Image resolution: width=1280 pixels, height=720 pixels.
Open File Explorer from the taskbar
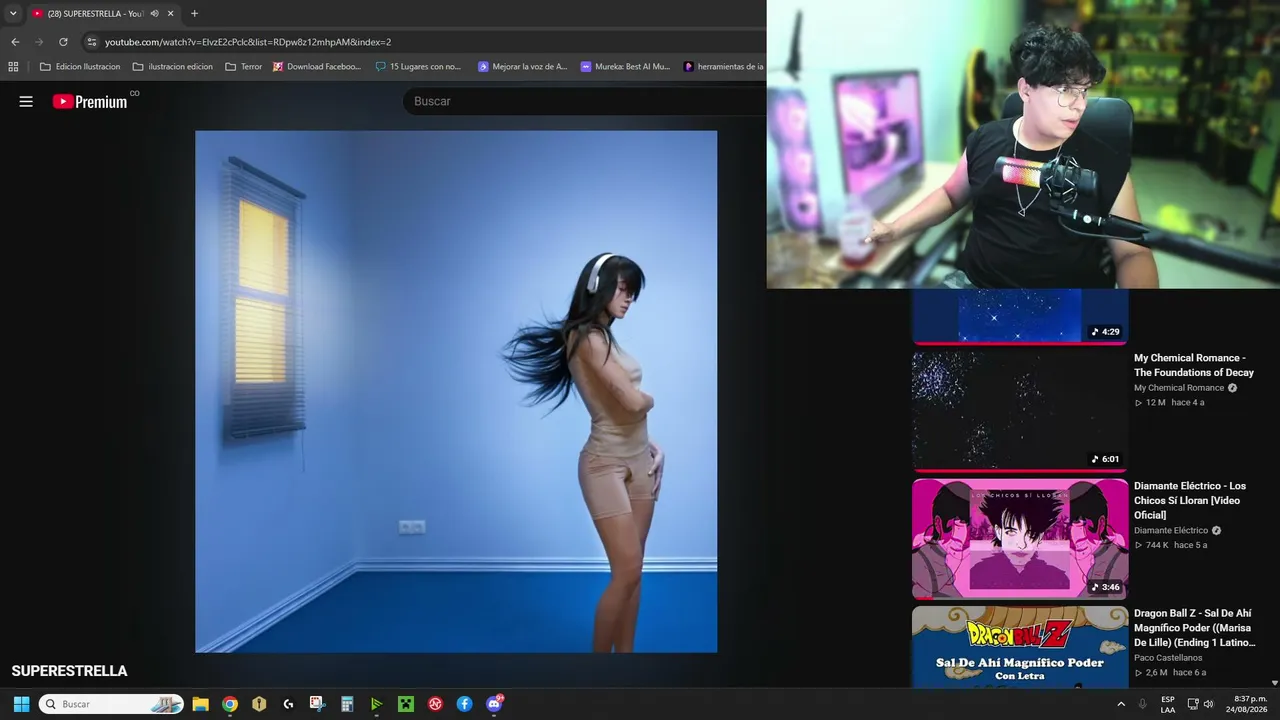click(200, 704)
